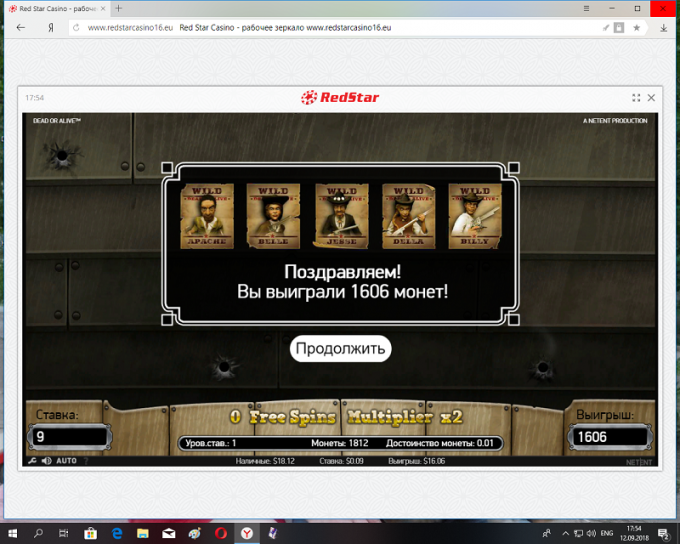Launch Microsoft Store from the taskbar

pyautogui.click(x=90, y=533)
